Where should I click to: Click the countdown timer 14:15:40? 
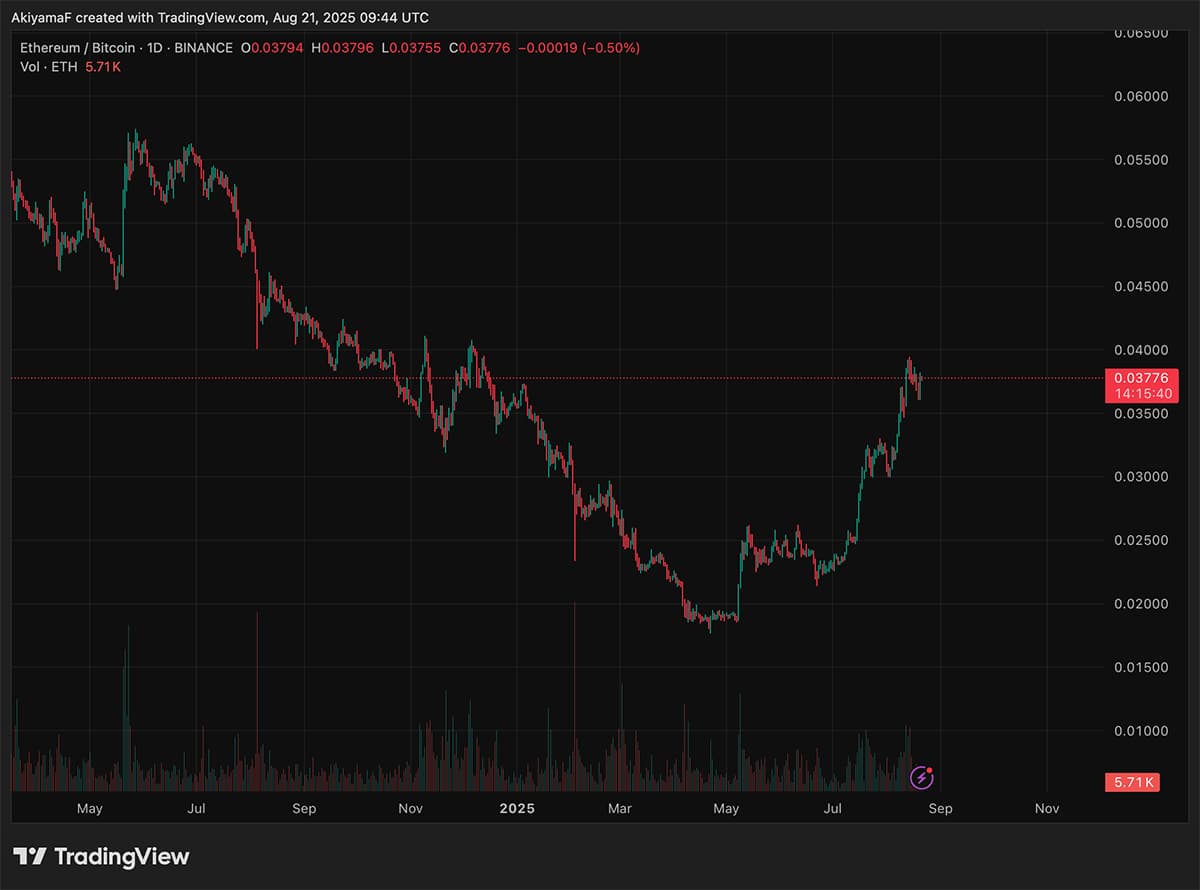click(x=1143, y=394)
